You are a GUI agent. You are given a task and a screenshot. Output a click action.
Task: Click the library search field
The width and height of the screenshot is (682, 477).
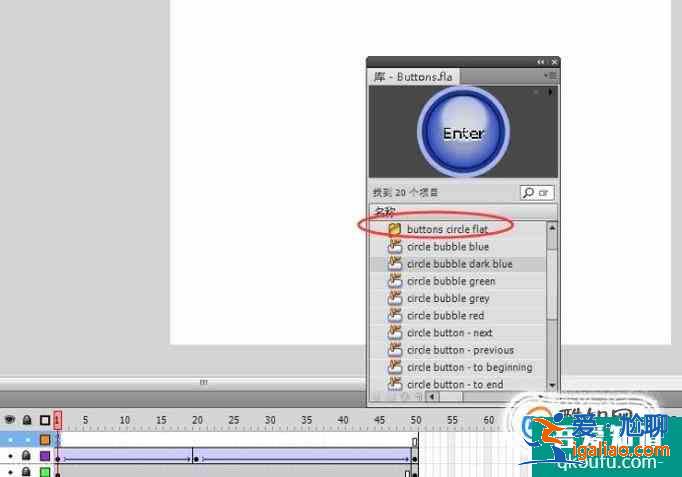point(537,192)
